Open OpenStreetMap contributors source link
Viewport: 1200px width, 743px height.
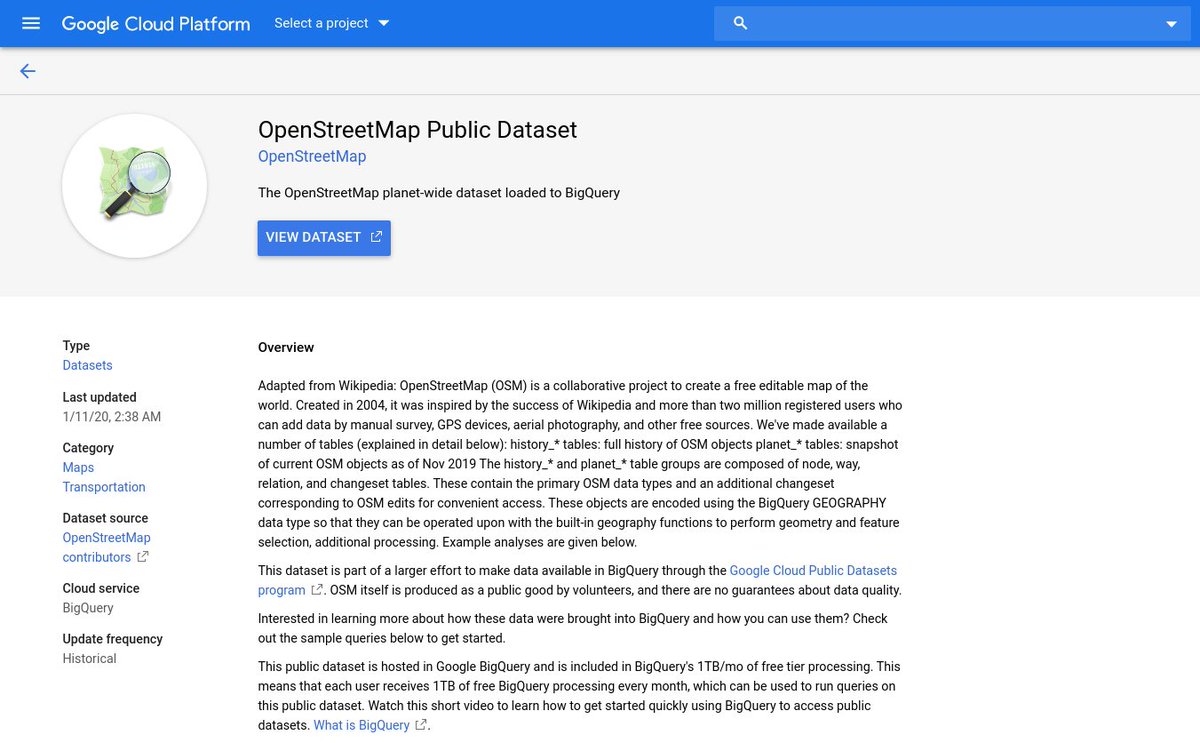106,548
